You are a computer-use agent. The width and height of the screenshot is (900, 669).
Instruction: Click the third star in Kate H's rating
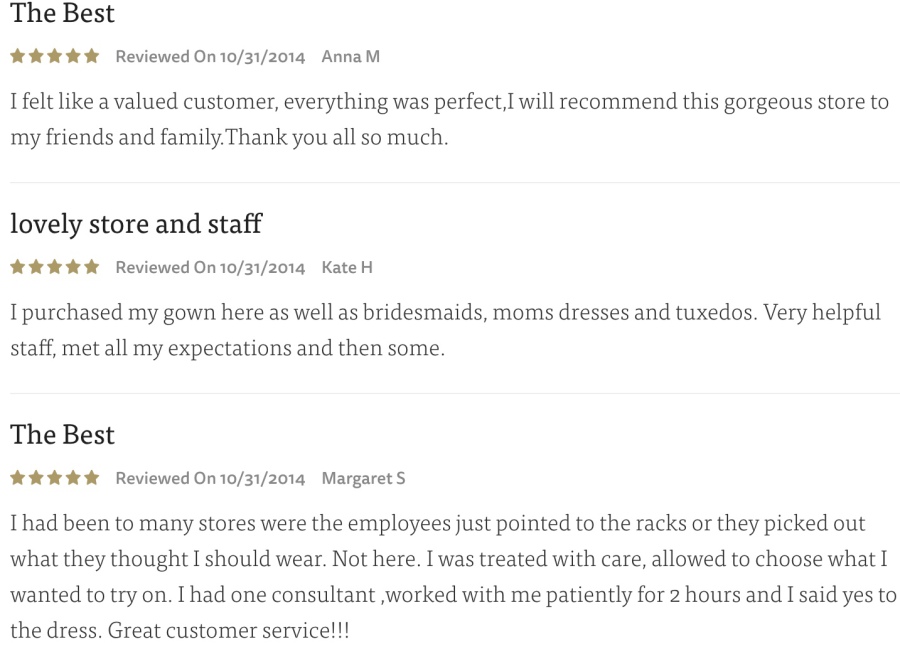pyautogui.click(x=55, y=267)
